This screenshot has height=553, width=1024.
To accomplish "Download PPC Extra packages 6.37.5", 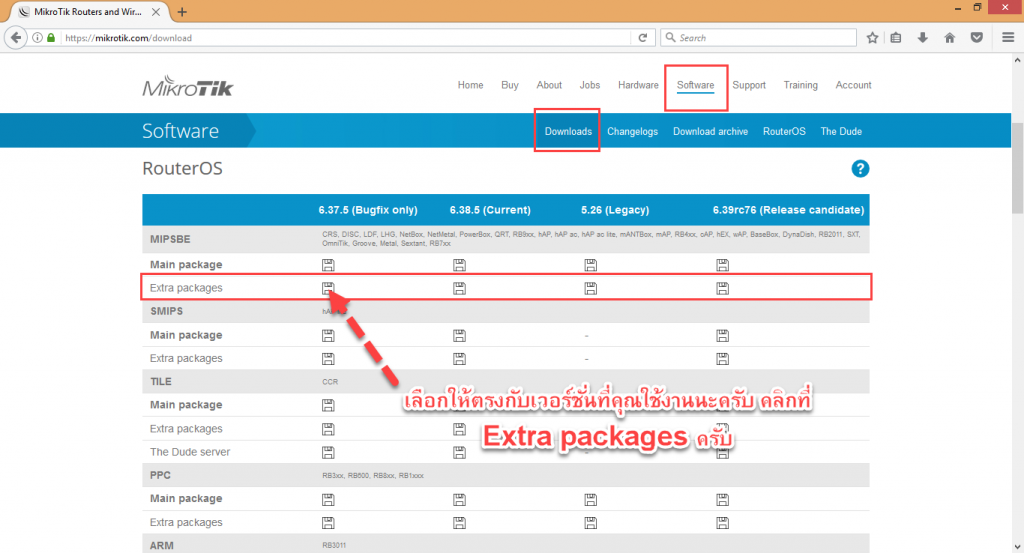I will [328, 523].
